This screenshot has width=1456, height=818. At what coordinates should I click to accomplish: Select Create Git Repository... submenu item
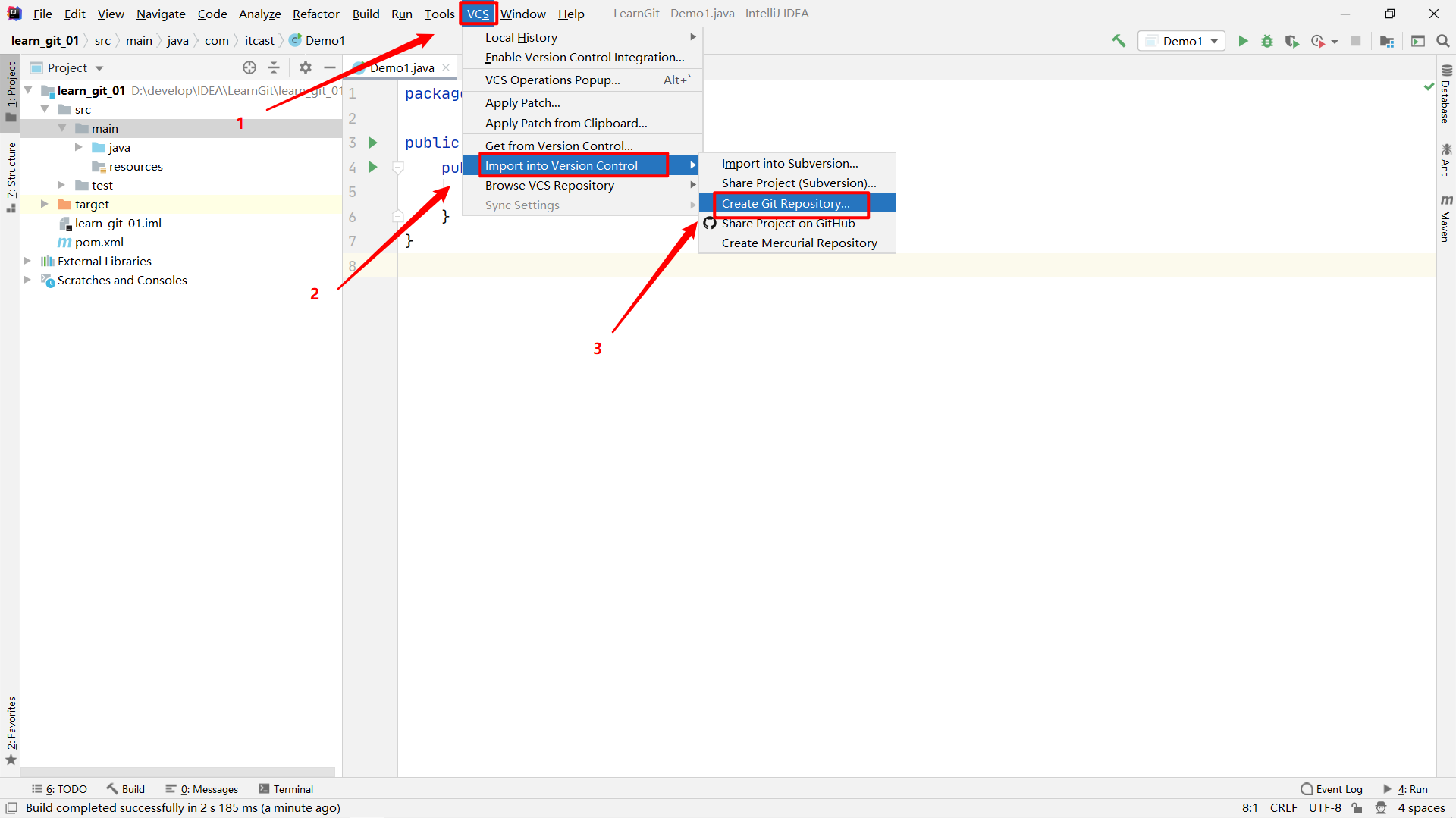[797, 203]
